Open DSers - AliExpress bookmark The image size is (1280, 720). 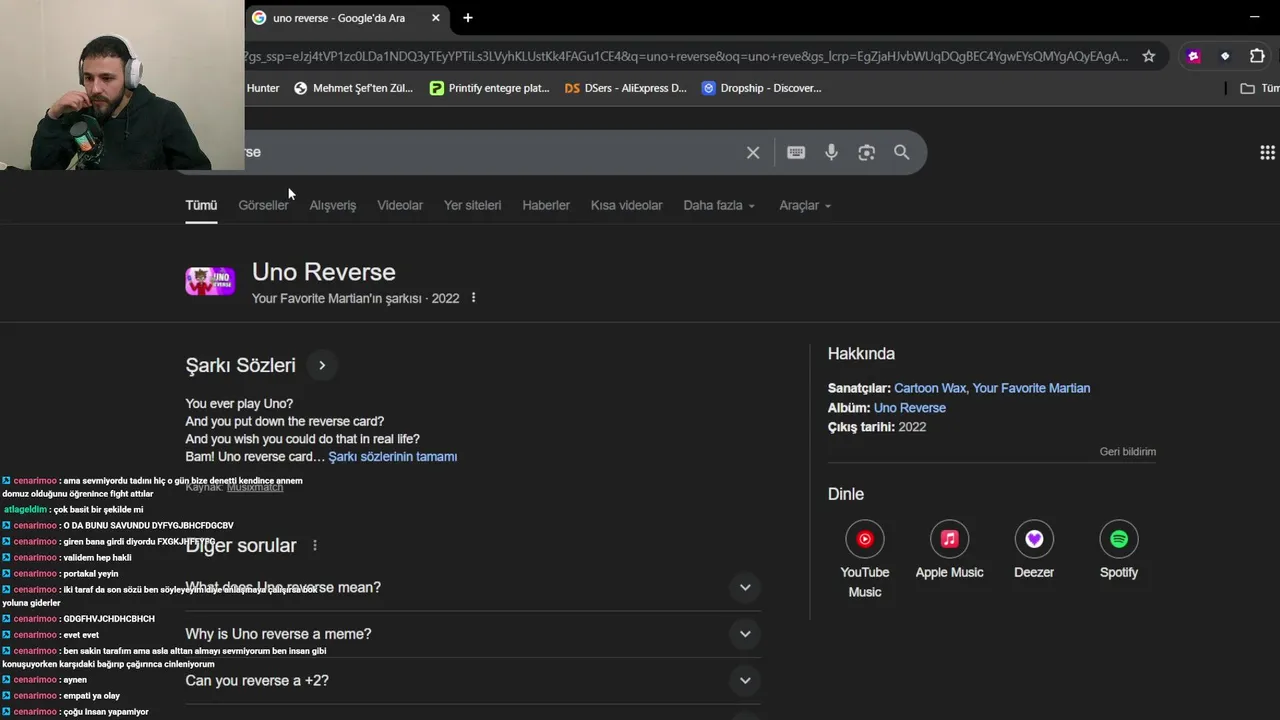(625, 88)
